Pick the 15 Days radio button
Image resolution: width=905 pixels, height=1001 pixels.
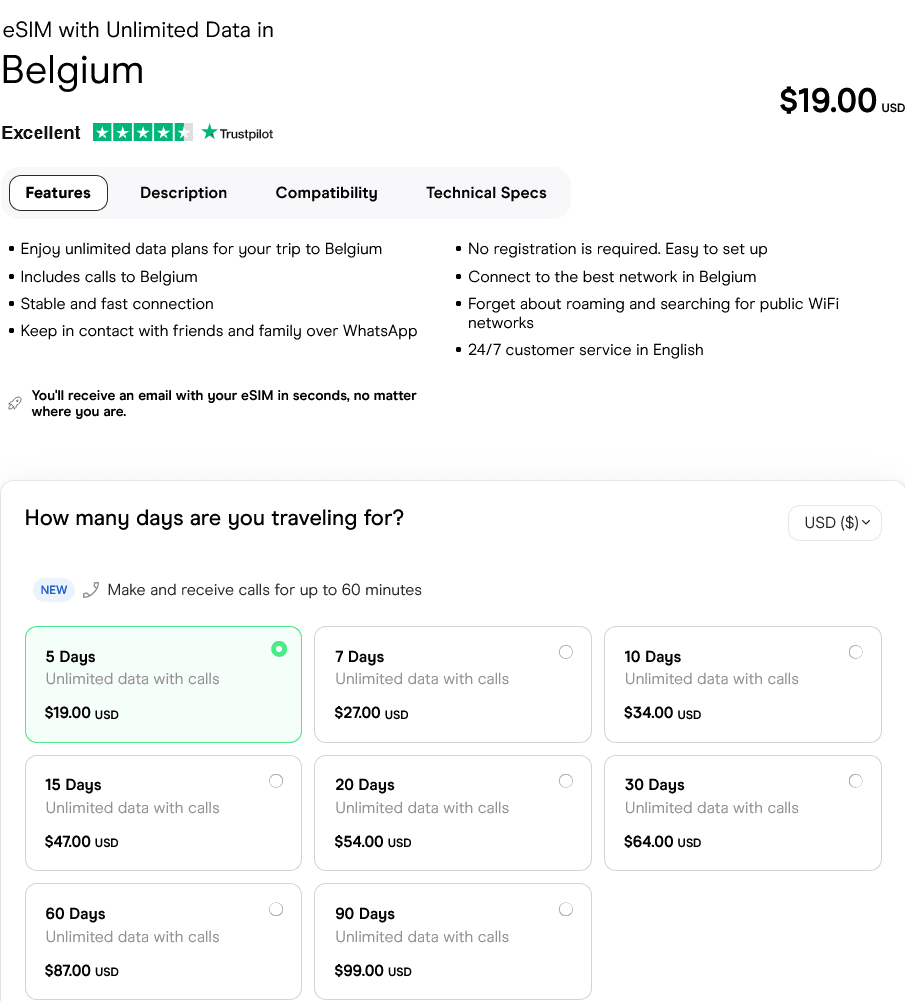(276, 781)
